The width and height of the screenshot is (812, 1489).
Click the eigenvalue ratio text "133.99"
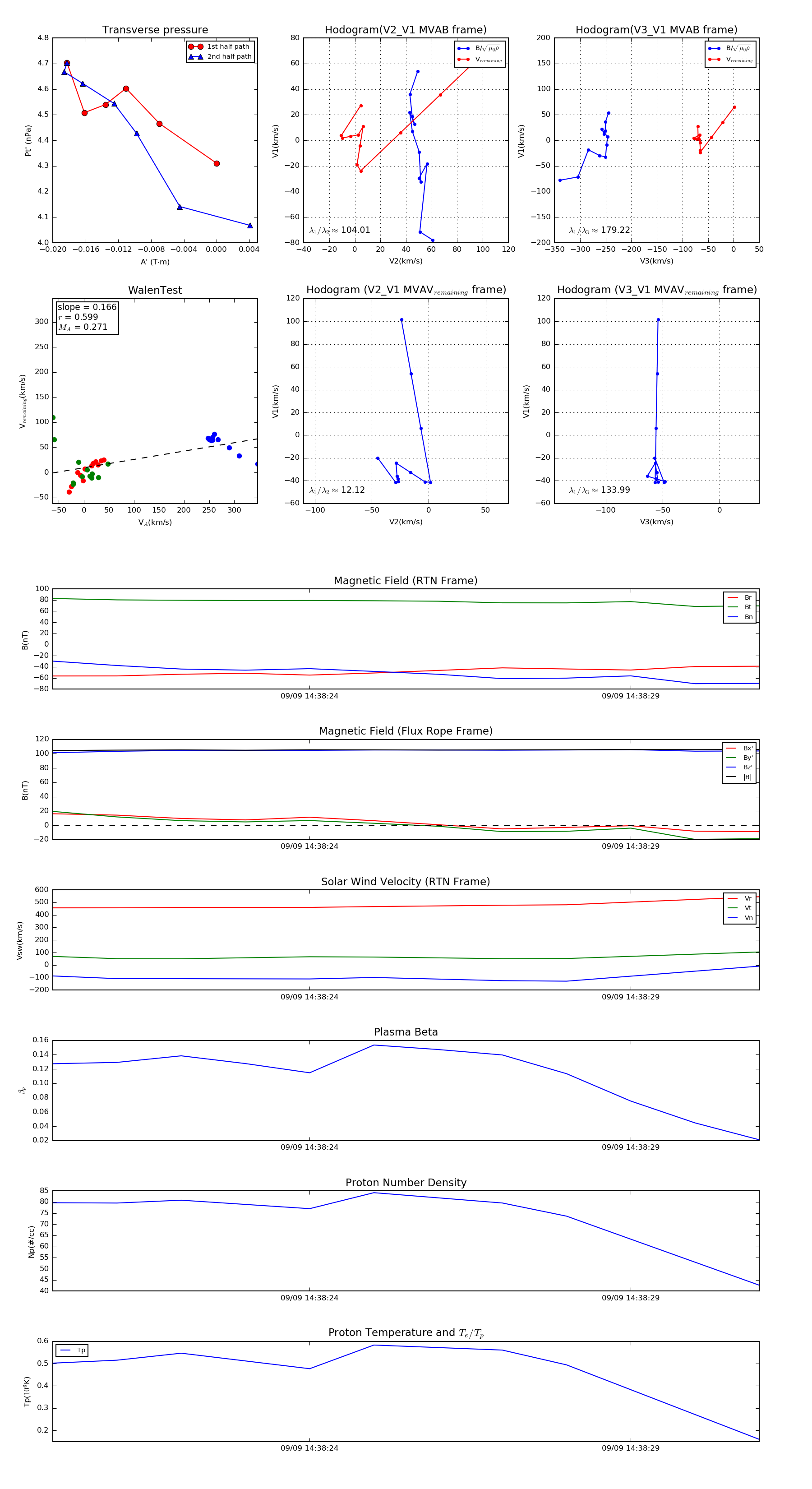615,490
